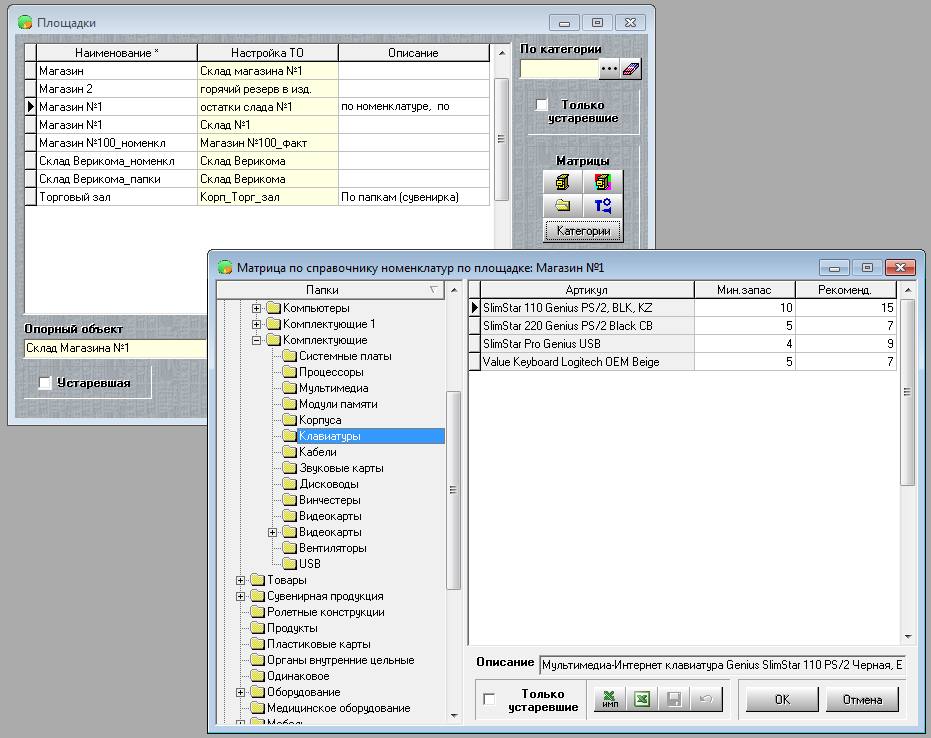Screen dimensions: 931x738
Task: Toggle the Устаревшая checkbox
Action: point(45,383)
